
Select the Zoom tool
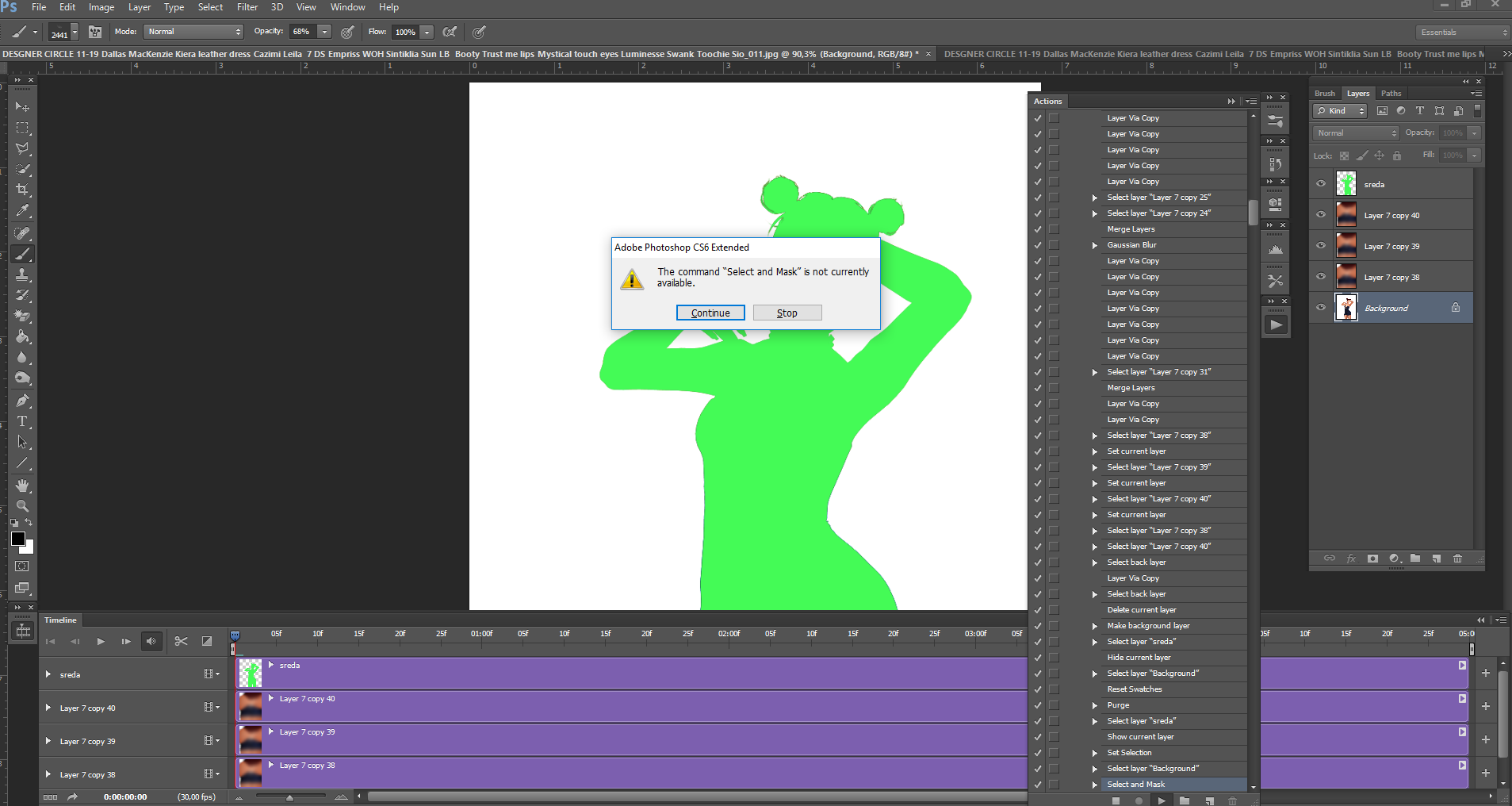22,506
